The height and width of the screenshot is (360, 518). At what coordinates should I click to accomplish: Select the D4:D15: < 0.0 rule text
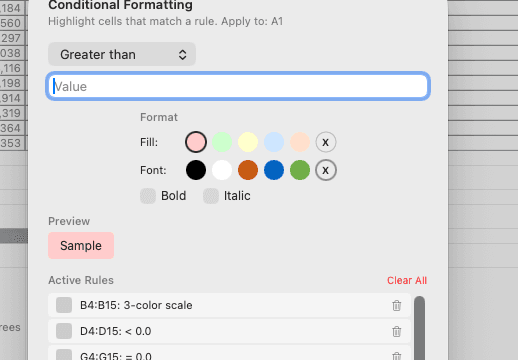[x=116, y=331]
